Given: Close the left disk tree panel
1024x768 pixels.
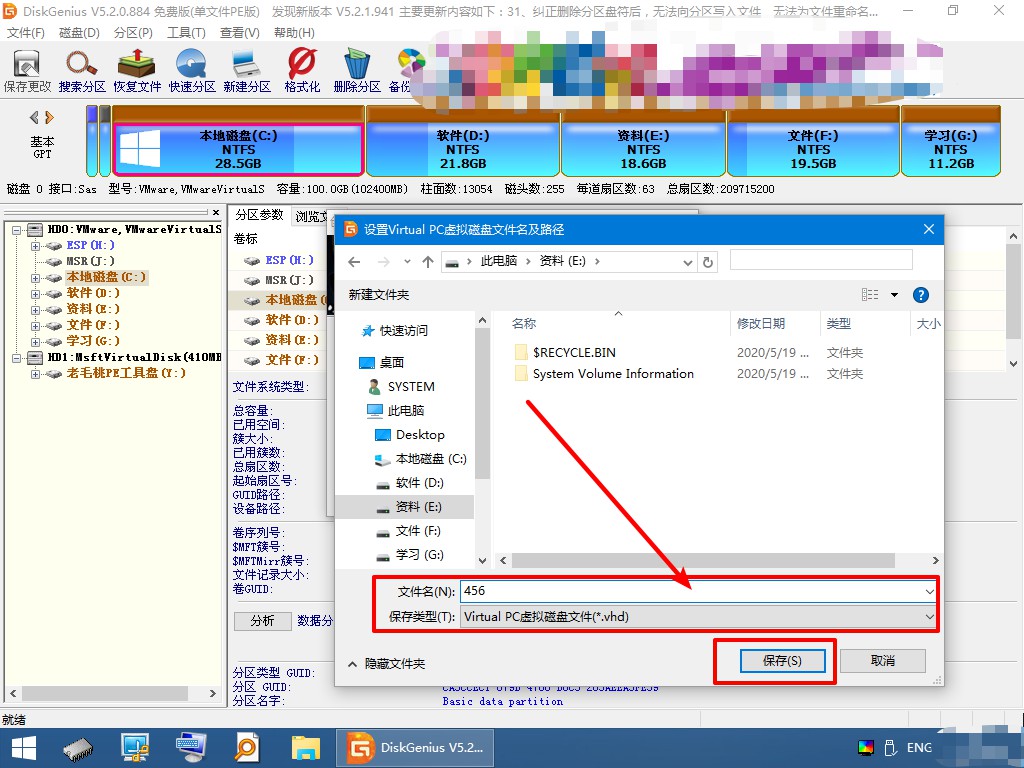Looking at the screenshot, I should 216,212.
